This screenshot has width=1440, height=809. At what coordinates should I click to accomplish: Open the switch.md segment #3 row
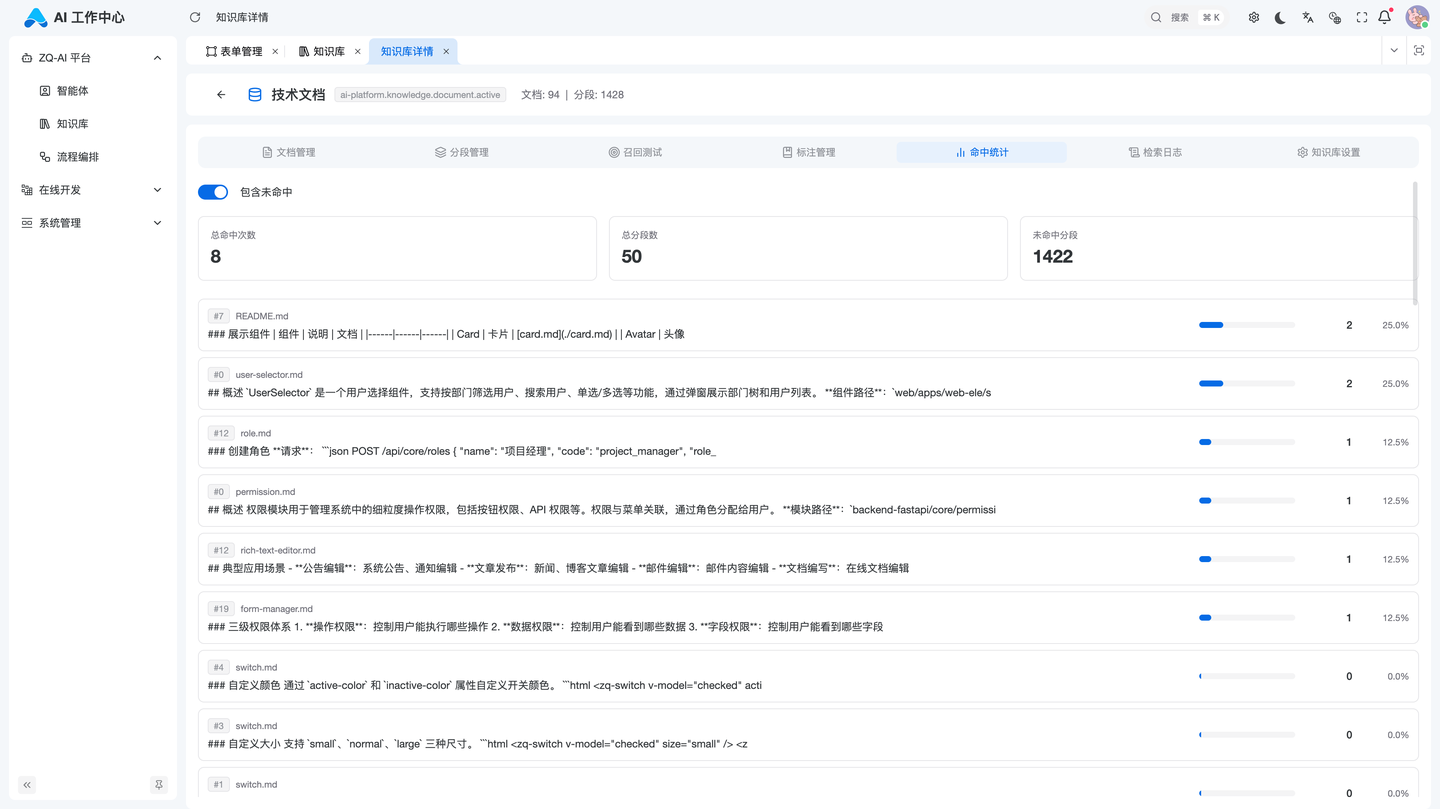[x=808, y=735]
